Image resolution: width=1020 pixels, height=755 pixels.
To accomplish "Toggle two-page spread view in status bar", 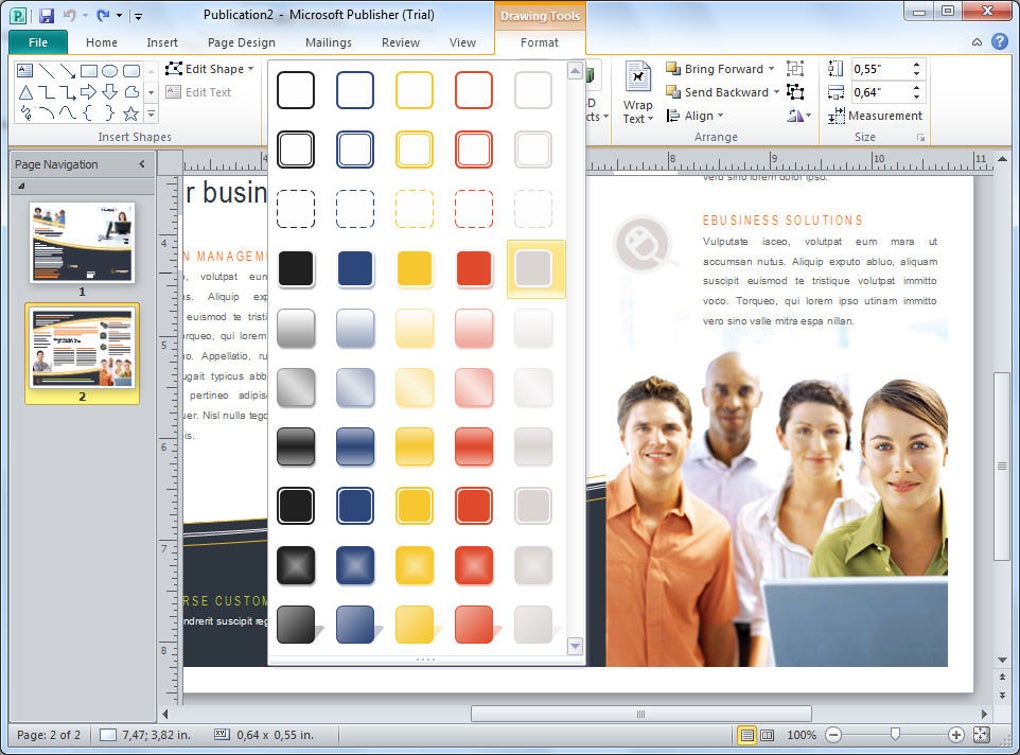I will (x=768, y=735).
